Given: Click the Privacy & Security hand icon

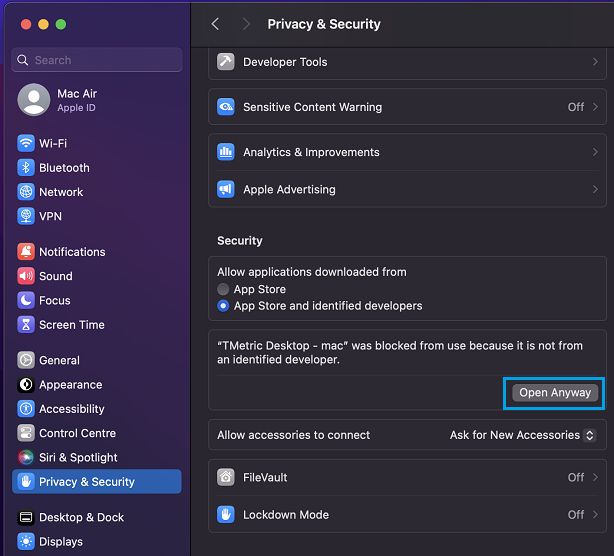Looking at the screenshot, I should pos(26,482).
